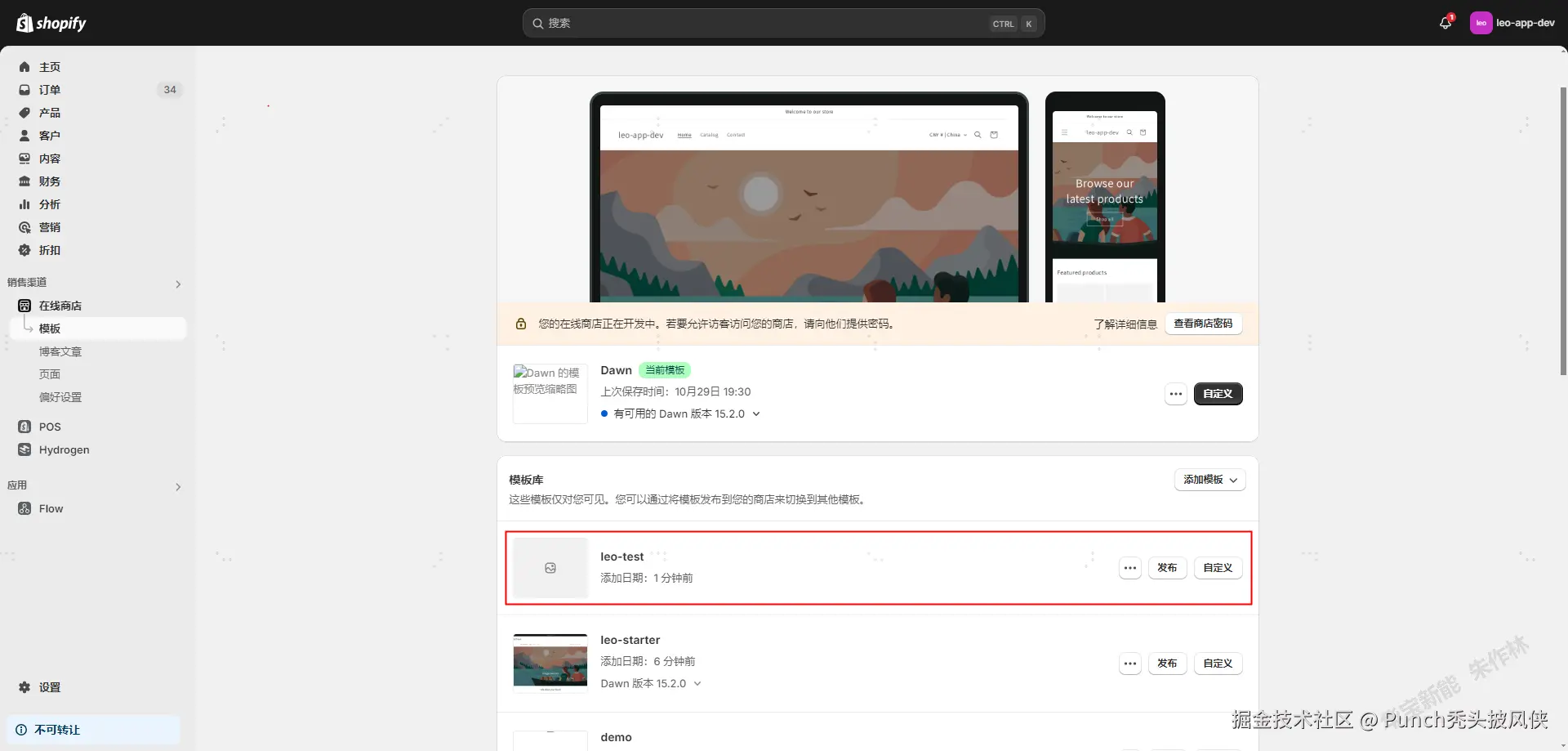Click the orders inbox icon beside 订单
Viewport: 1568px width, 751px height.
pyautogui.click(x=24, y=90)
